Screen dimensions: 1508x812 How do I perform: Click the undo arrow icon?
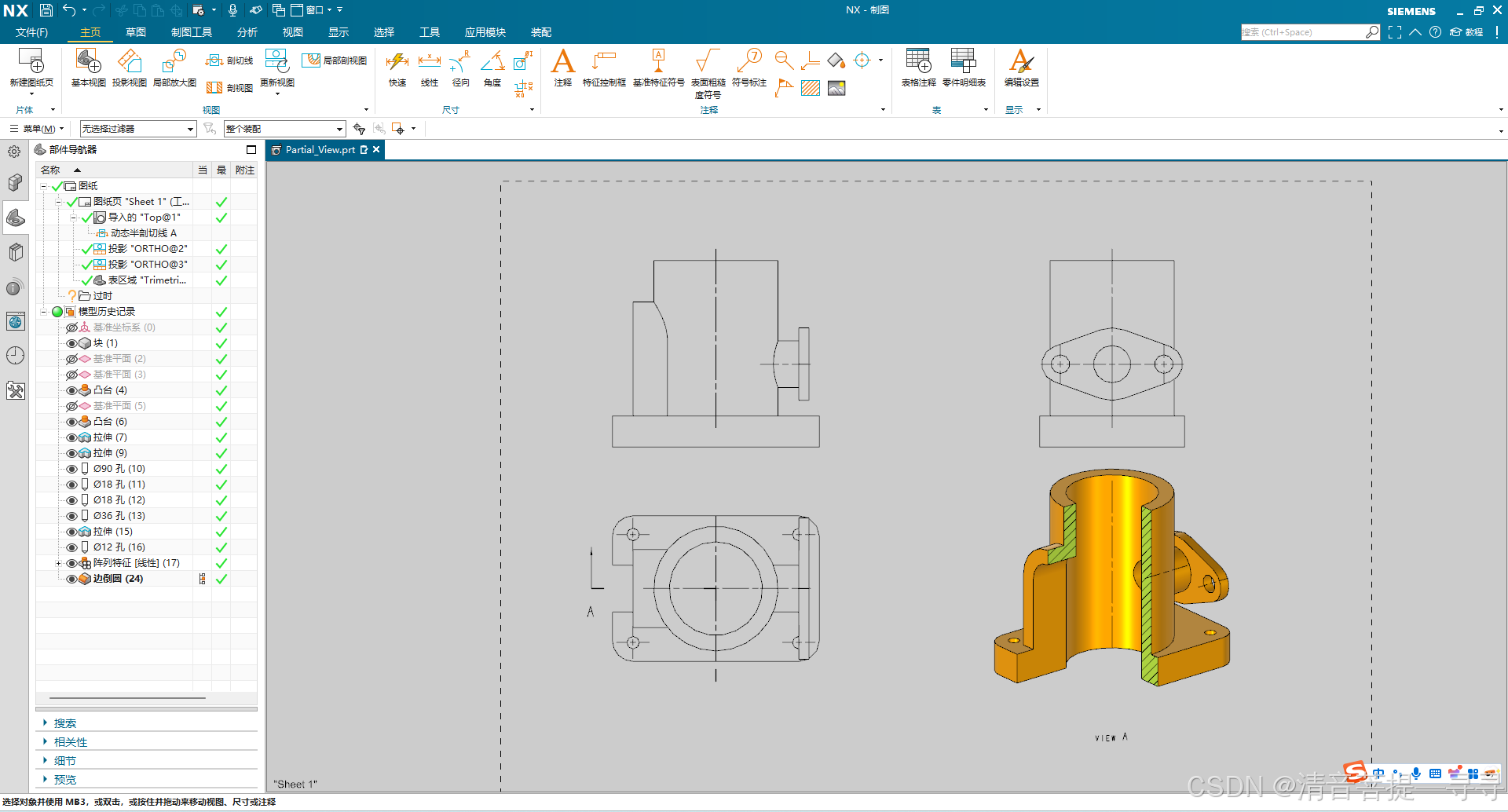(x=69, y=10)
